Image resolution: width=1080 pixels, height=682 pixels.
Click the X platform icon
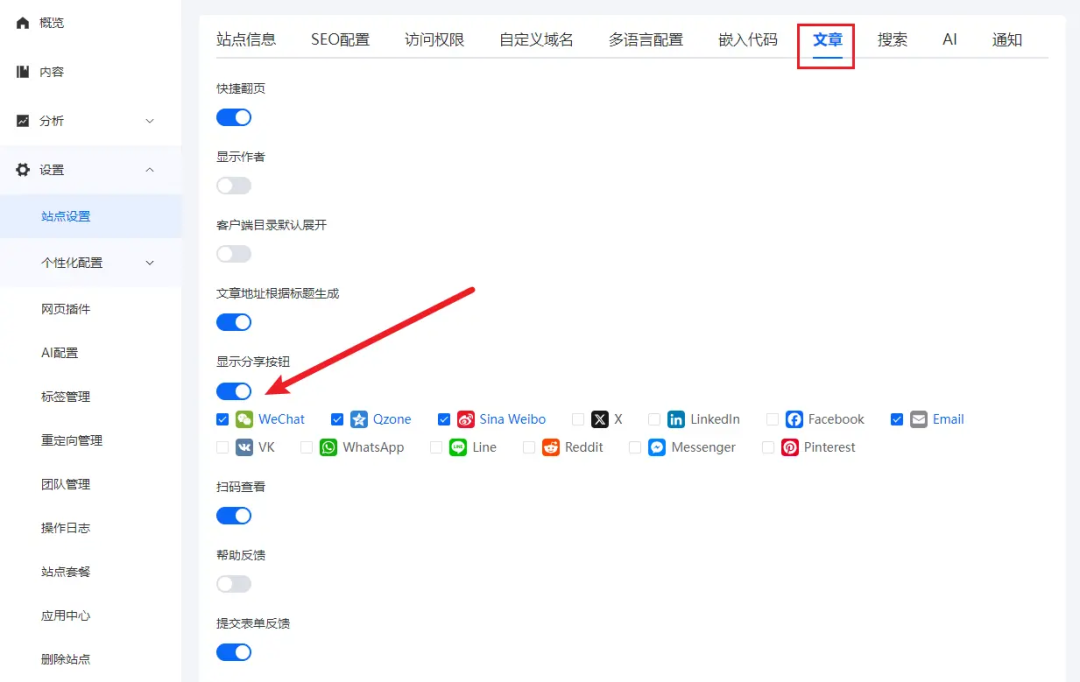click(x=600, y=419)
